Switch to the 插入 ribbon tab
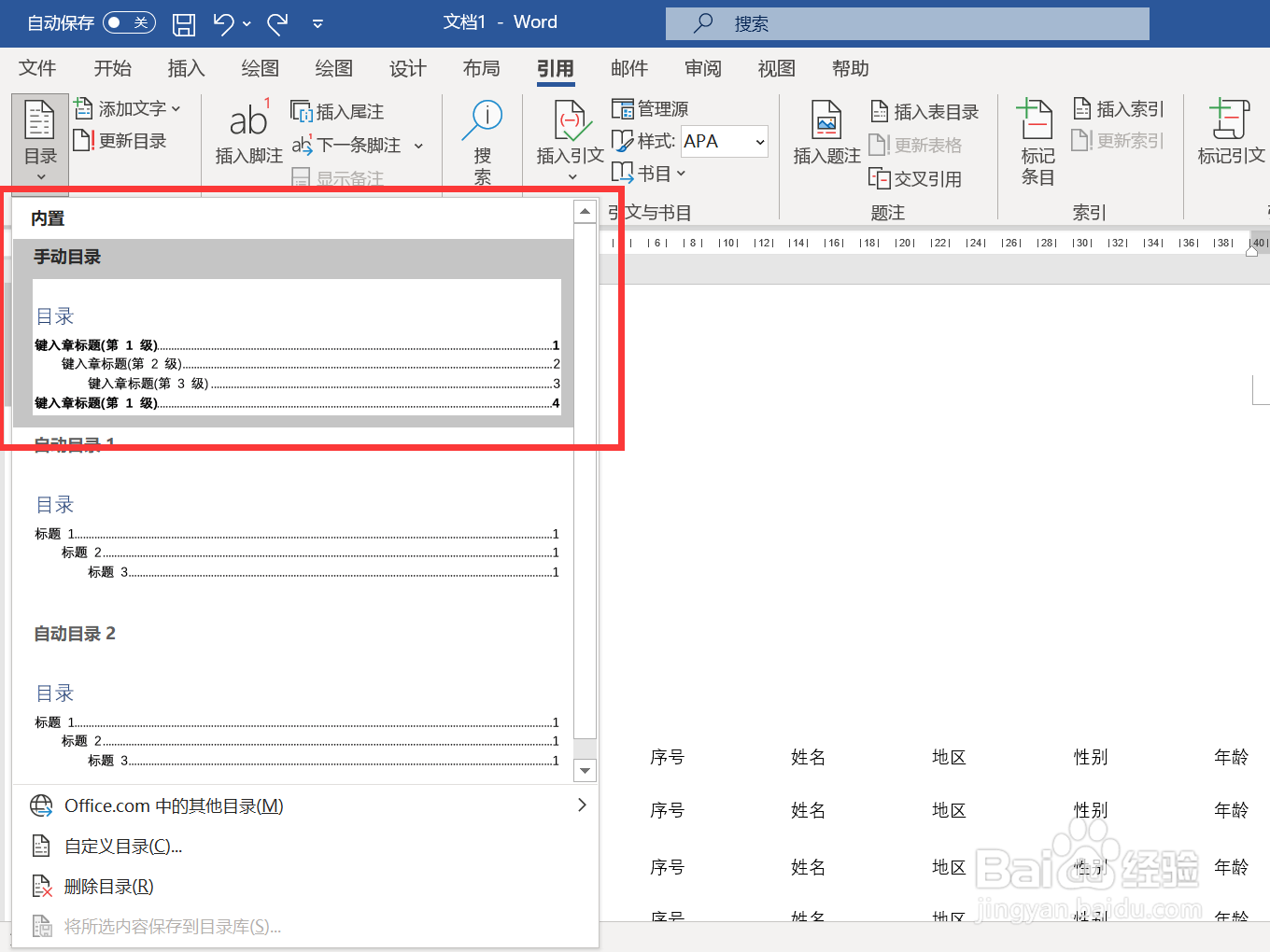The height and width of the screenshot is (952, 1270). tap(186, 68)
